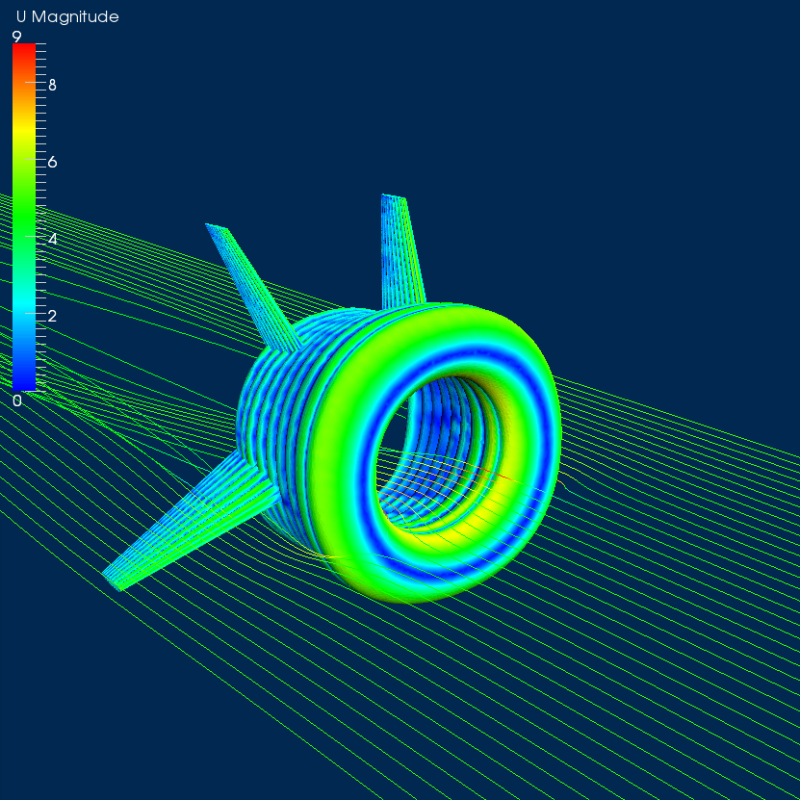Click the legend tick label 2

pyautogui.click(x=52, y=316)
